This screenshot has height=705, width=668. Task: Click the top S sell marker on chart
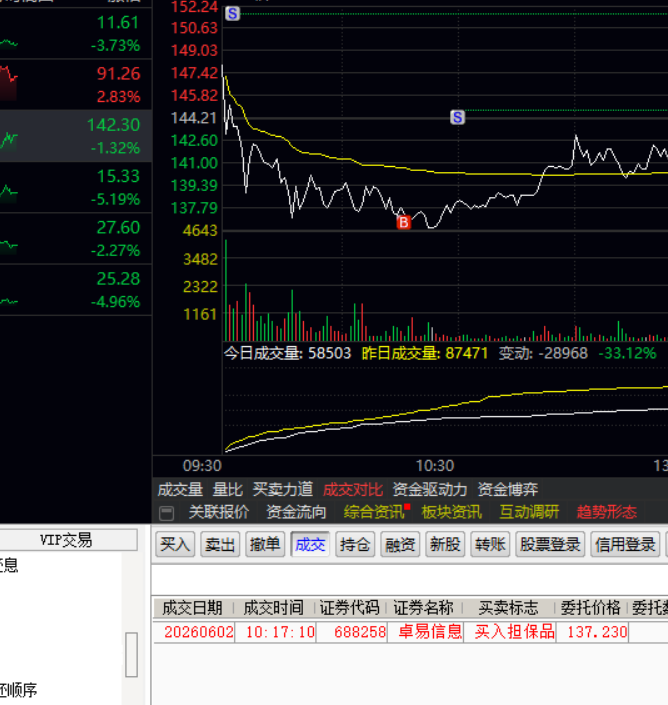click(232, 13)
